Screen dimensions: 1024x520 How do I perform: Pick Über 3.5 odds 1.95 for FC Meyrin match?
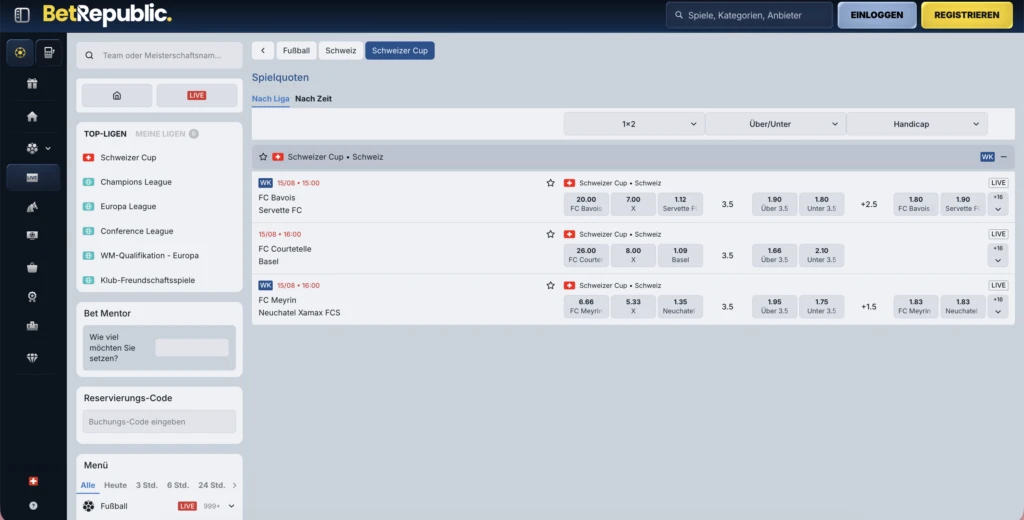click(775, 306)
